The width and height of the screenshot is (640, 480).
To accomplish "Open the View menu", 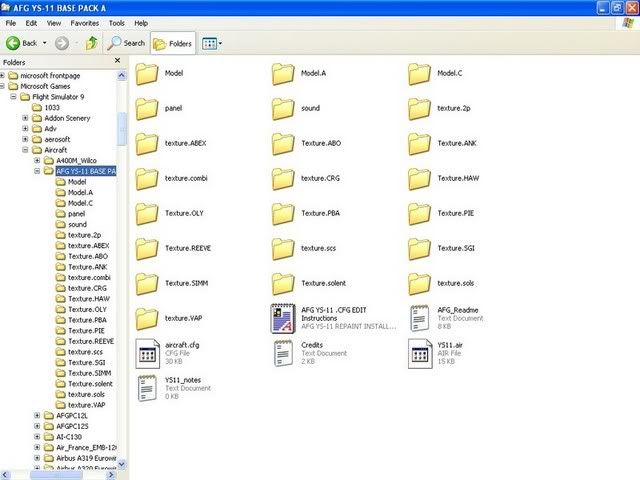I will click(53, 23).
